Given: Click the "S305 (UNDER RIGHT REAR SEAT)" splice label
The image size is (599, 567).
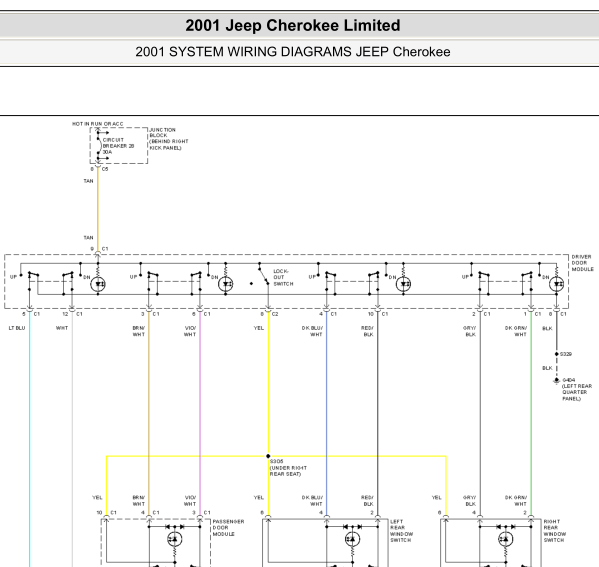Looking at the screenshot, I should 288,468.
